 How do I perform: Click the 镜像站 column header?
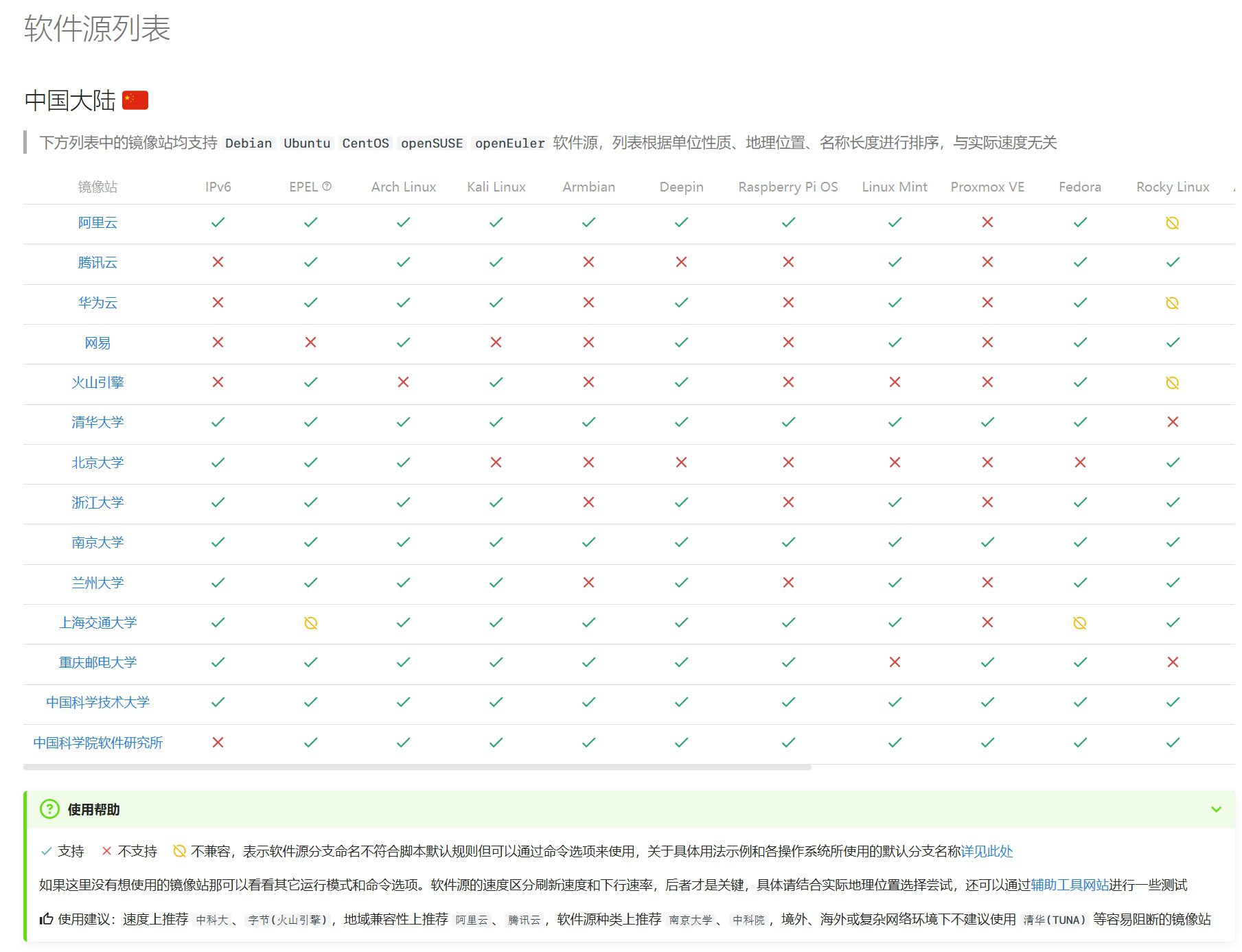point(97,187)
